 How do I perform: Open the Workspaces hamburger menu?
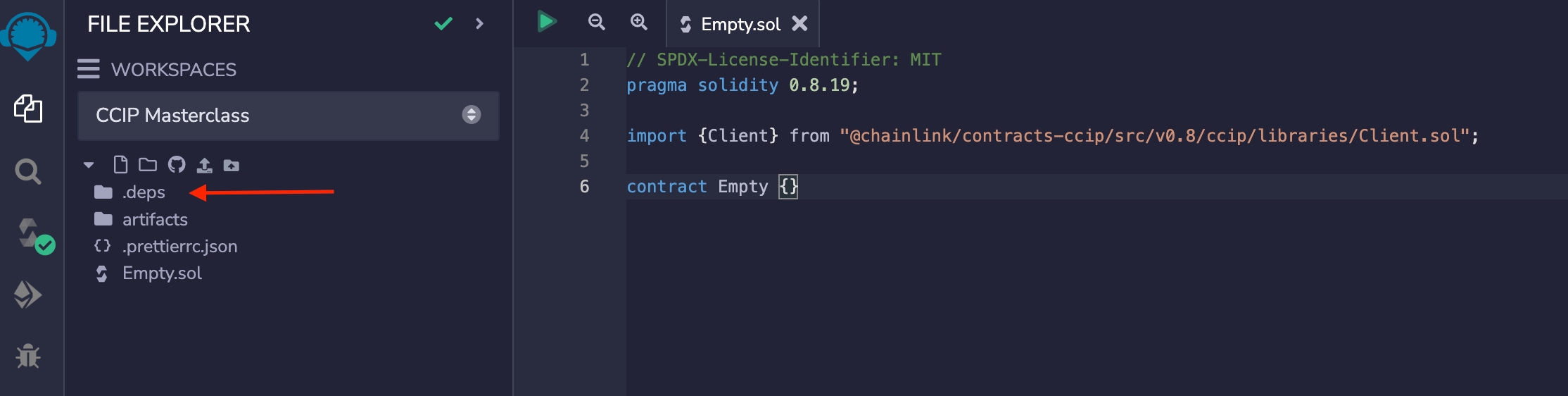(x=89, y=69)
